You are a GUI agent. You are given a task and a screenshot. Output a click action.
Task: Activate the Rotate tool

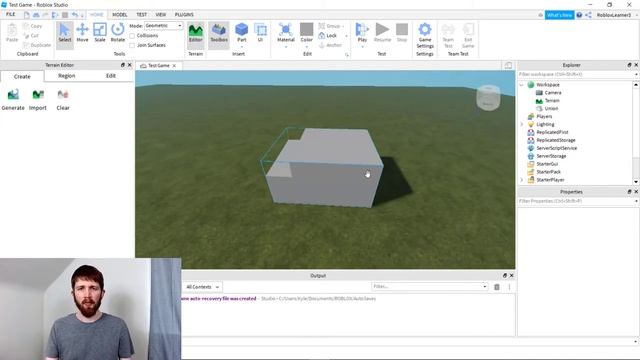tap(118, 33)
